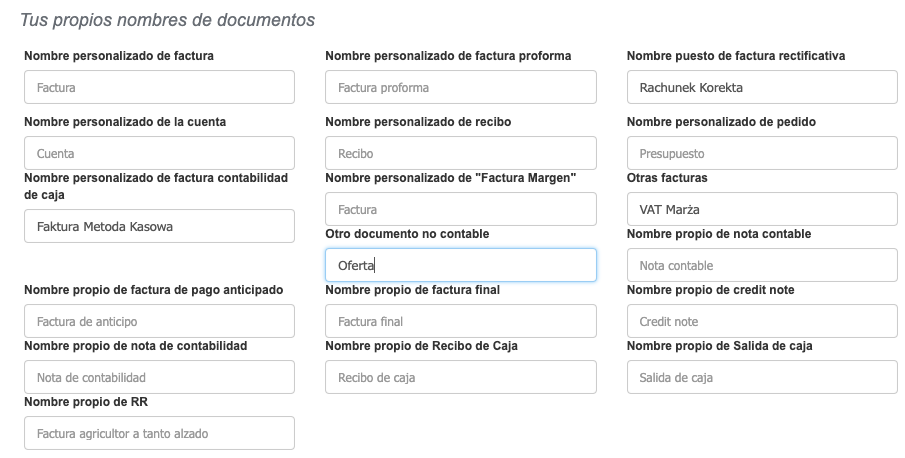Select the "Factura Margen" name input
Screen dimensions: 905x458
tap(460, 209)
